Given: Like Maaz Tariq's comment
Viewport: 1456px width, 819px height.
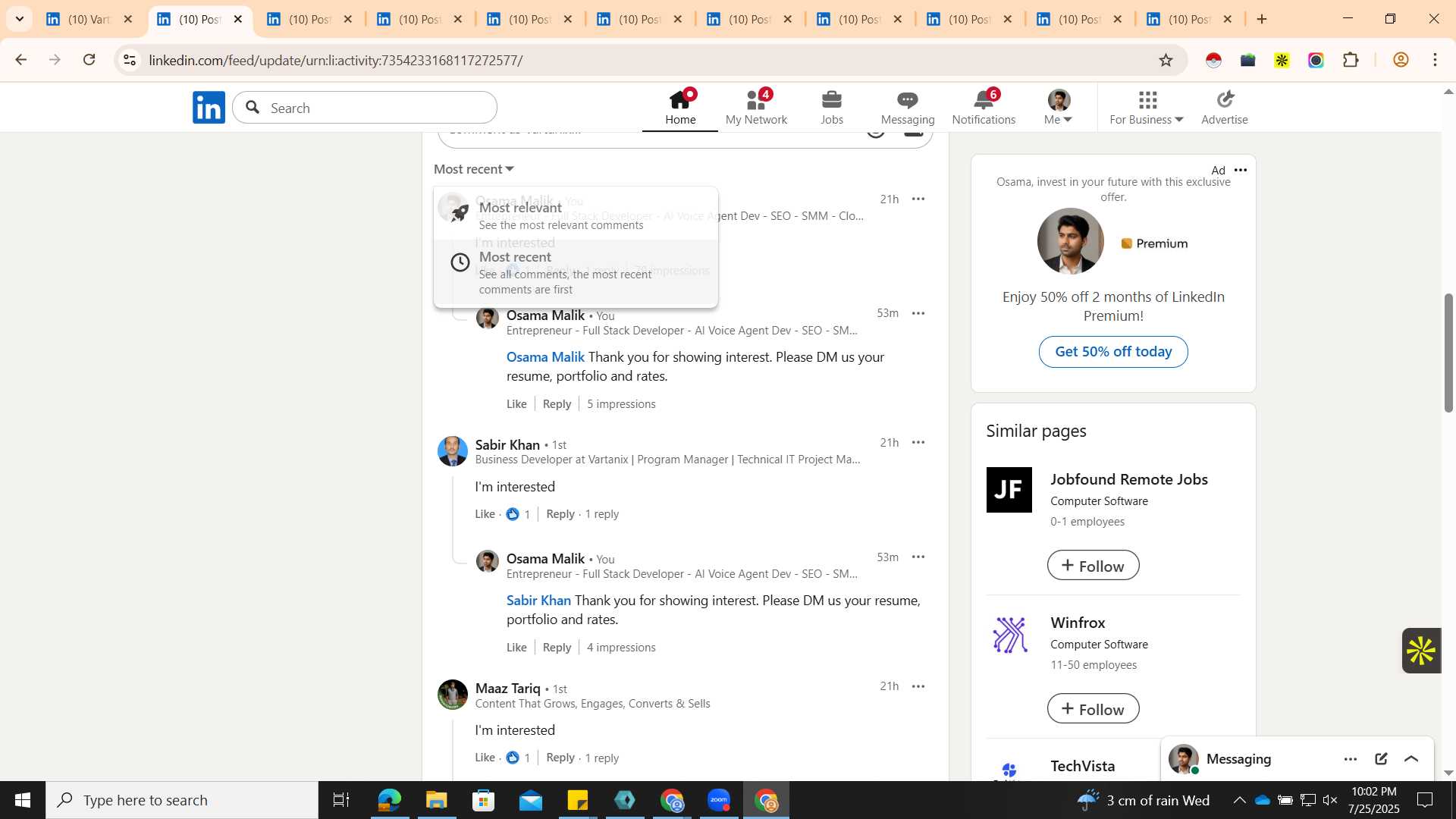Looking at the screenshot, I should 485,758.
